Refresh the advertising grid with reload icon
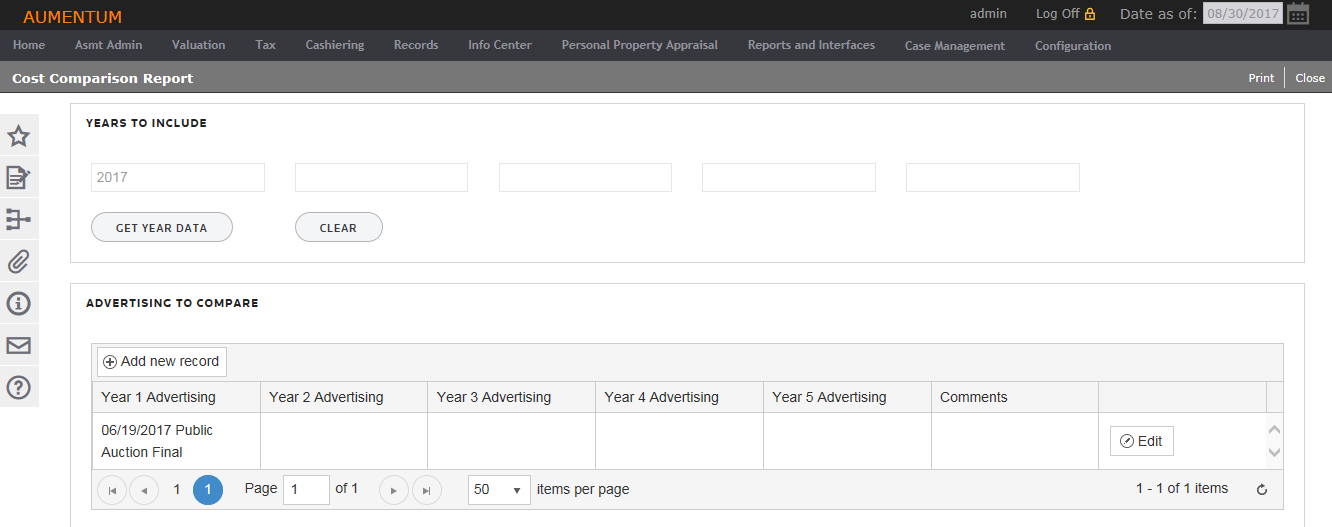Screen dimensions: 1332x527 pos(1262,490)
